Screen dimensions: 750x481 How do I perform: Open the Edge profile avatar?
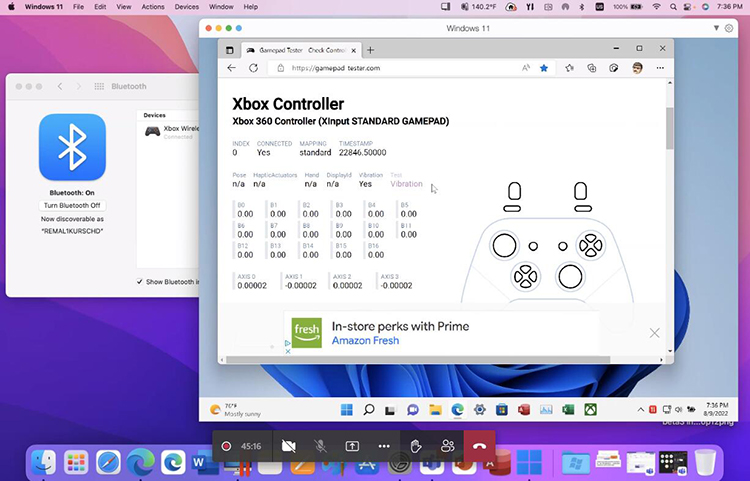point(637,68)
